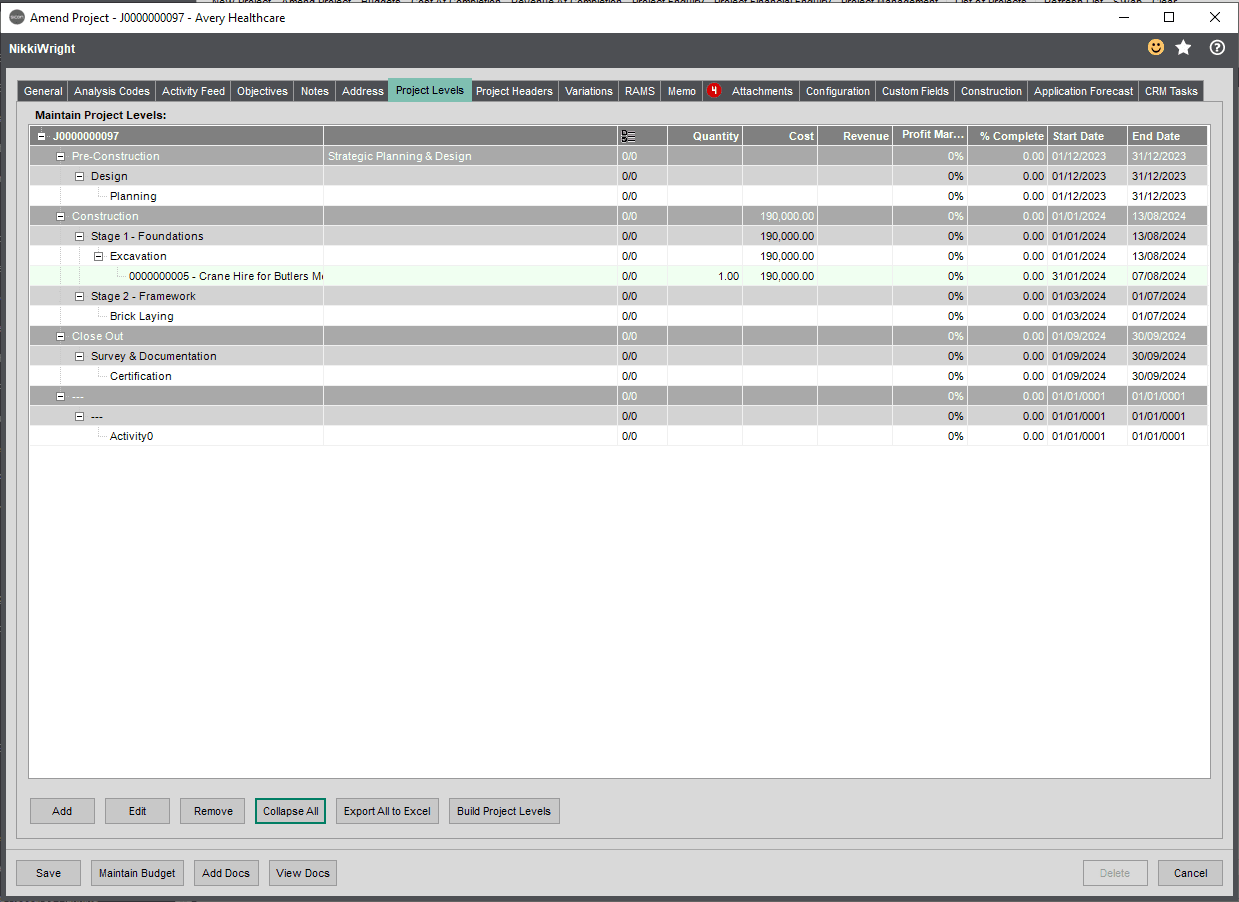The width and height of the screenshot is (1239, 902).
Task: Click the Add Docs button
Action: [226, 873]
